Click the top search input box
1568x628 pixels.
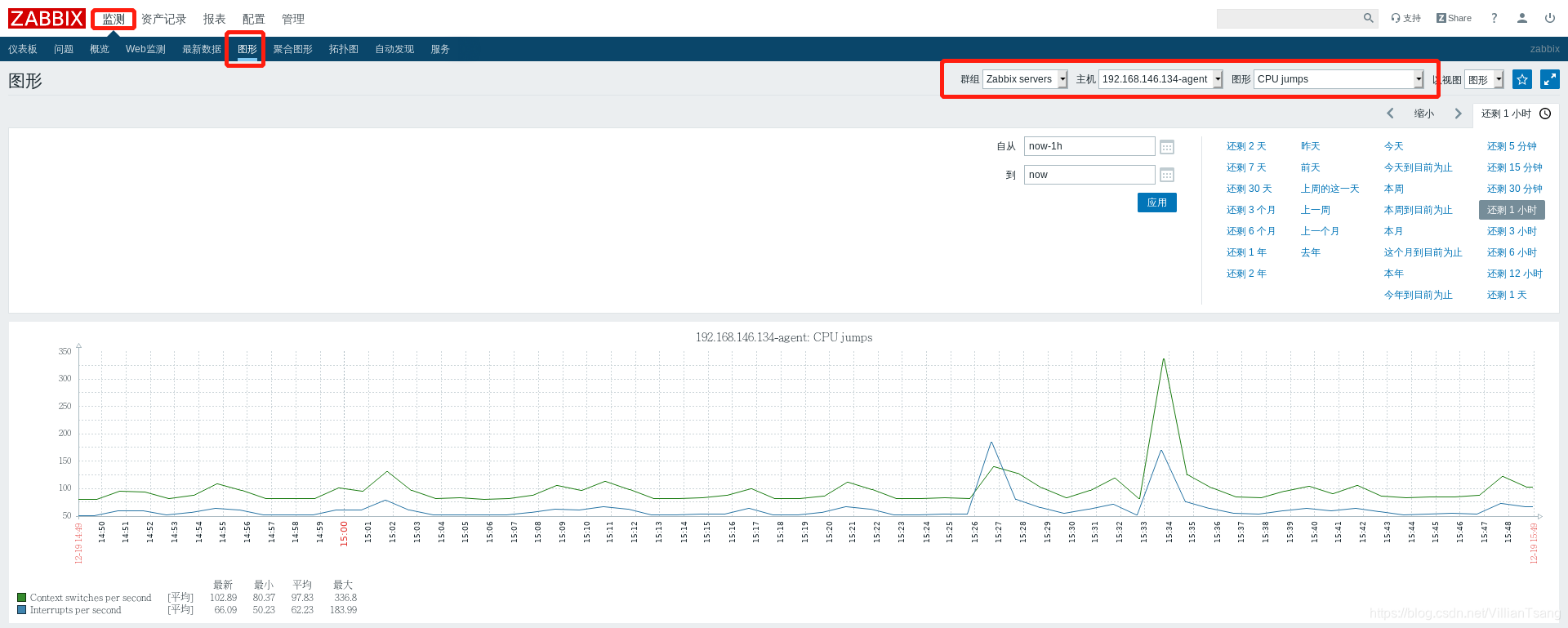click(x=1289, y=18)
